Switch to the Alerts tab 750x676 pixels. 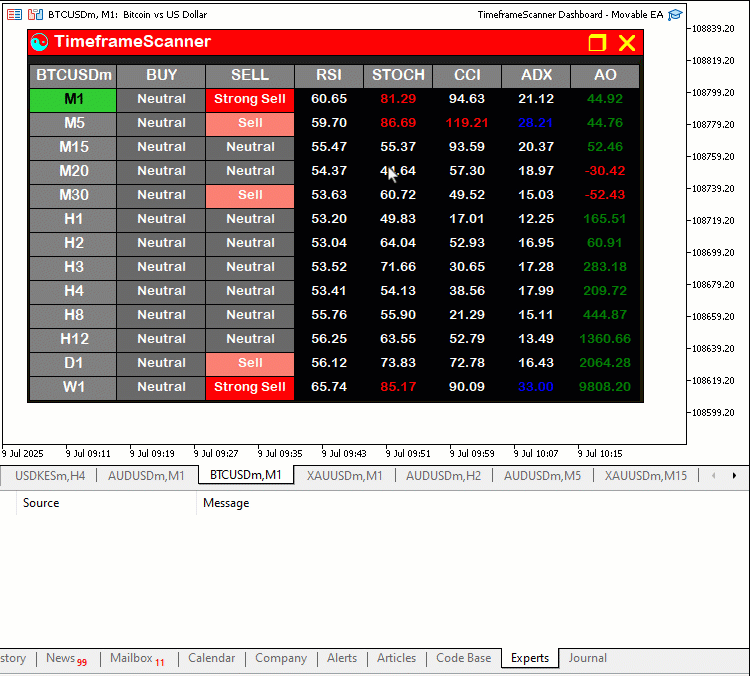tap(342, 659)
